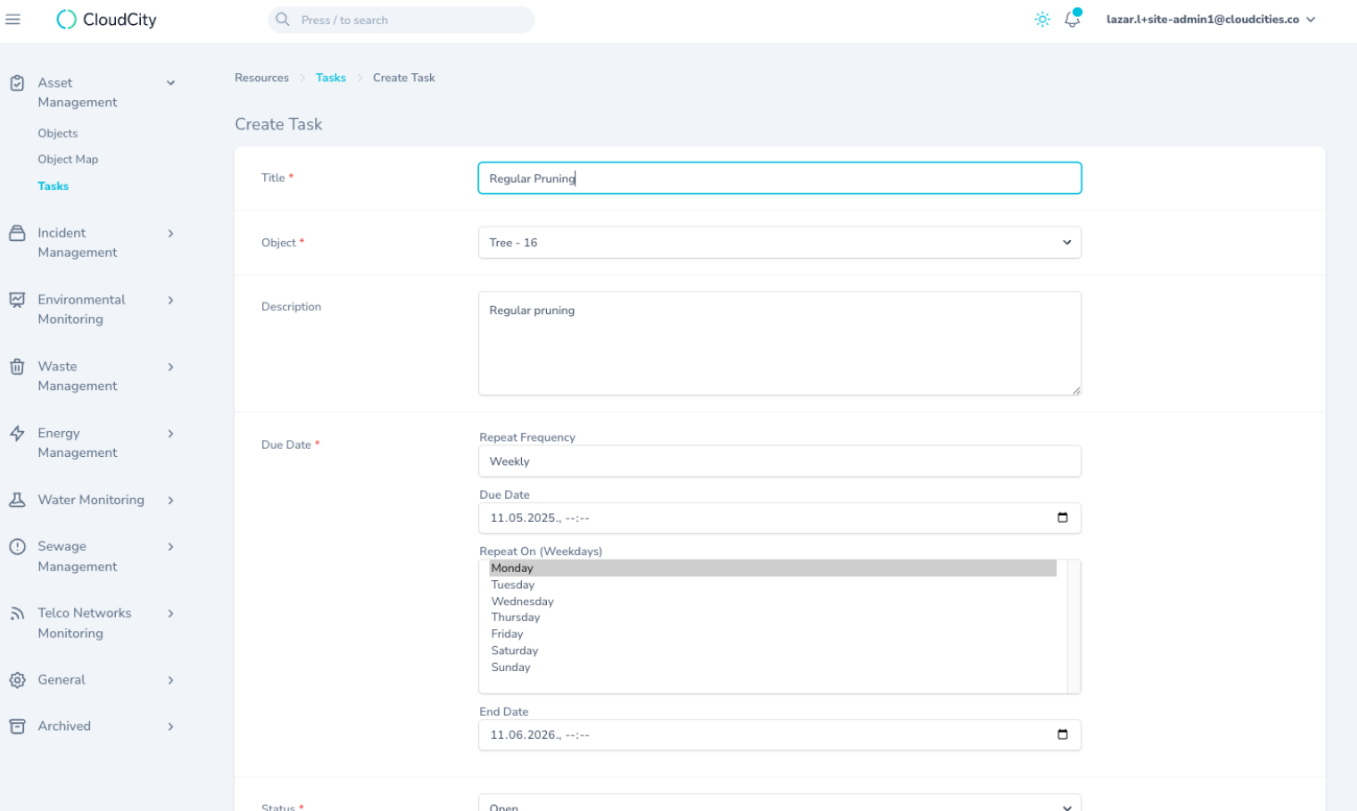
Task: Click the Telco Networks Monitoring signal icon
Action: (x=16, y=613)
